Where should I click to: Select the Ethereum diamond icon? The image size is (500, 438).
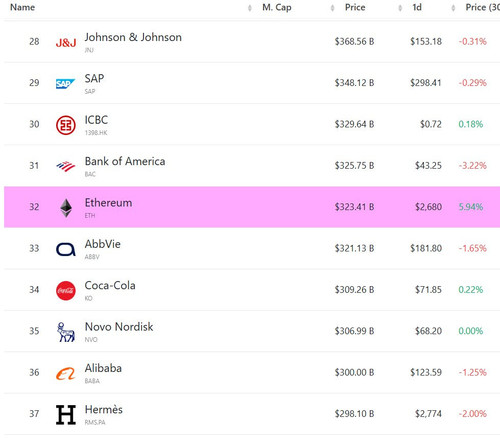point(66,208)
